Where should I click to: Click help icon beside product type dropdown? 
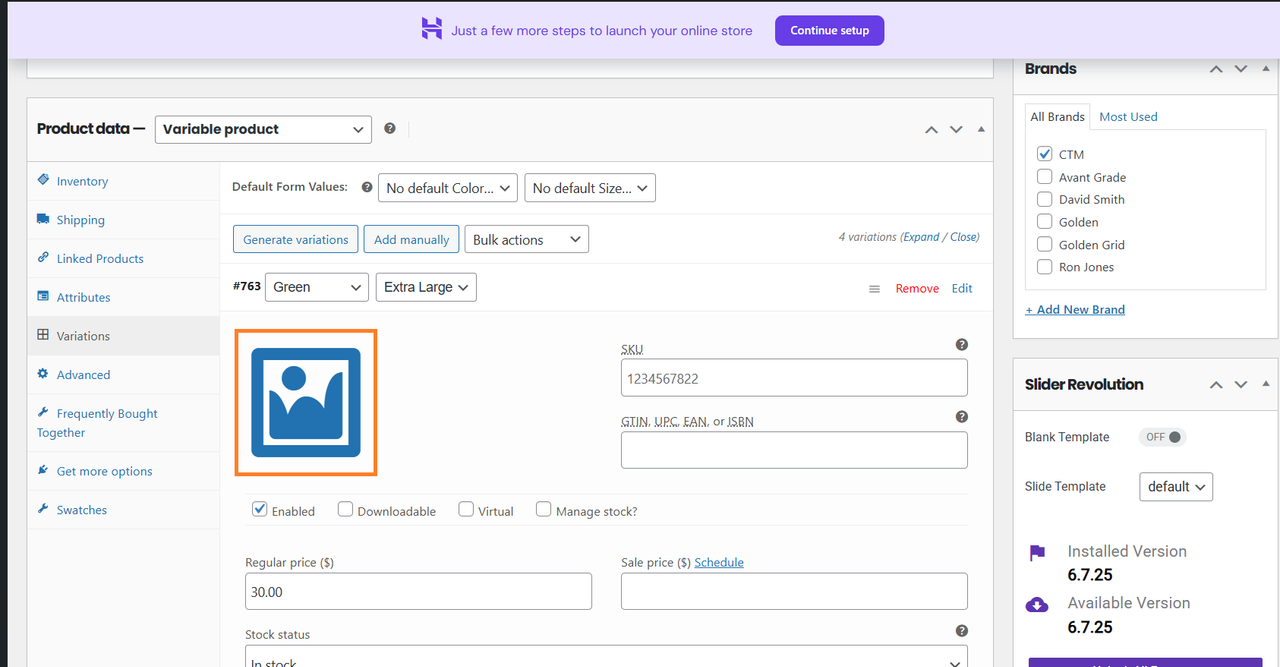coord(390,129)
